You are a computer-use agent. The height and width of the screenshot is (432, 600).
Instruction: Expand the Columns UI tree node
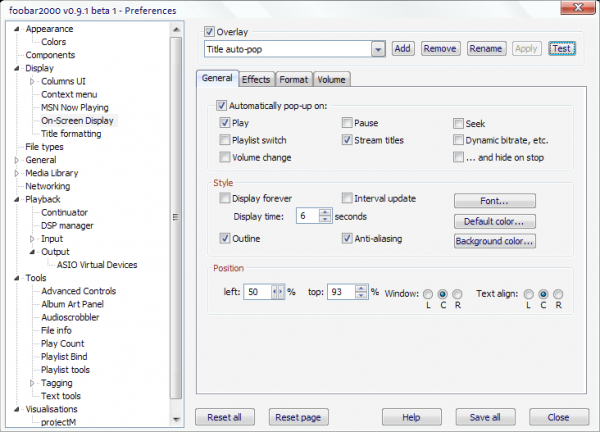click(x=32, y=82)
